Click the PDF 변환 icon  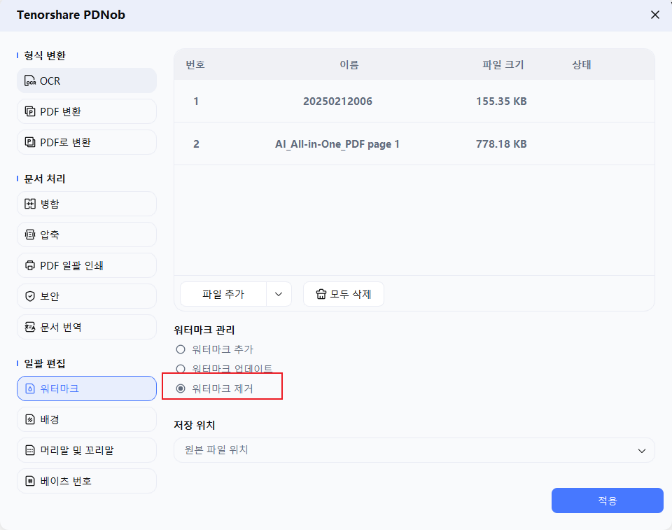[30, 111]
